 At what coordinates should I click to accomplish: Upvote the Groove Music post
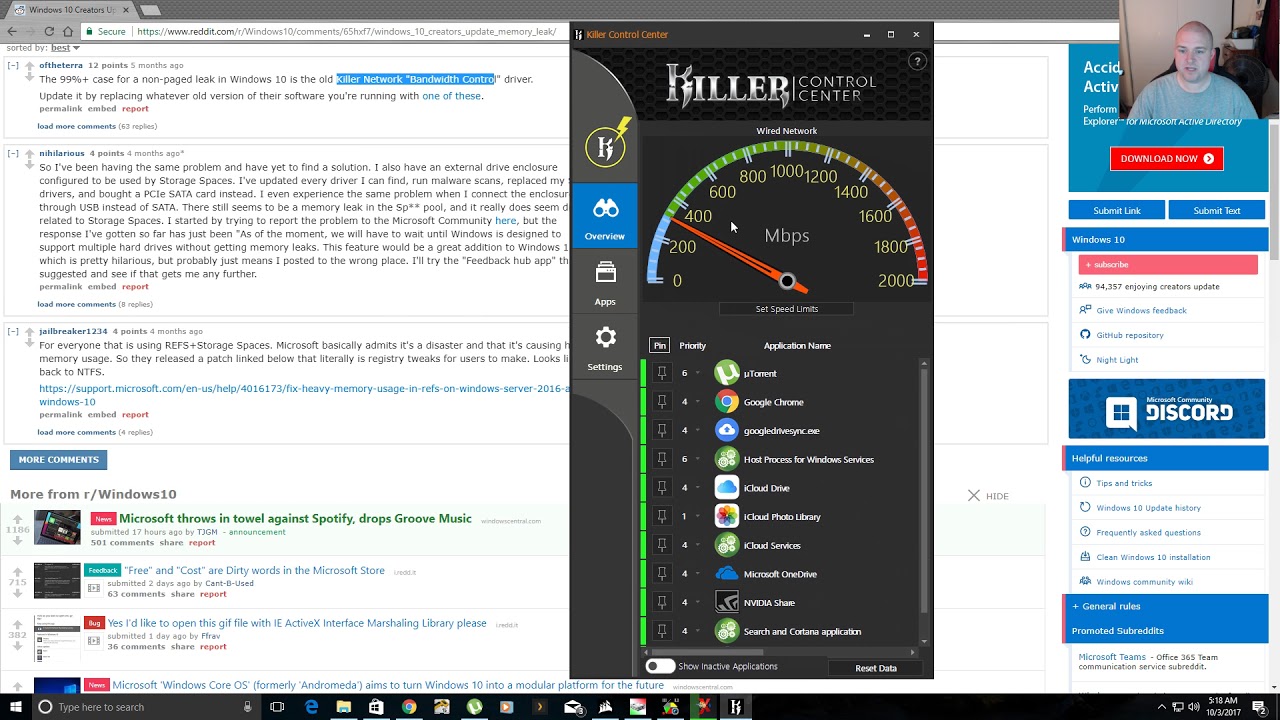click(x=17, y=518)
